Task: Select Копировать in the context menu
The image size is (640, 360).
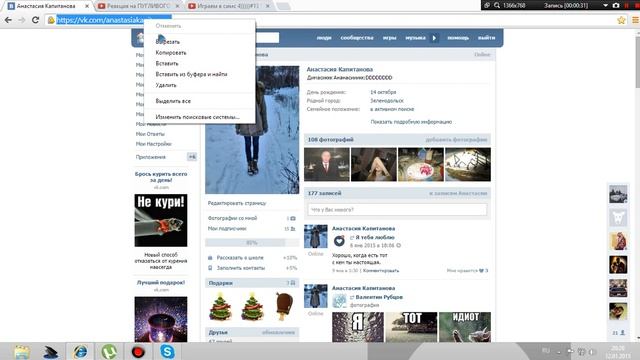Action: tap(171, 53)
